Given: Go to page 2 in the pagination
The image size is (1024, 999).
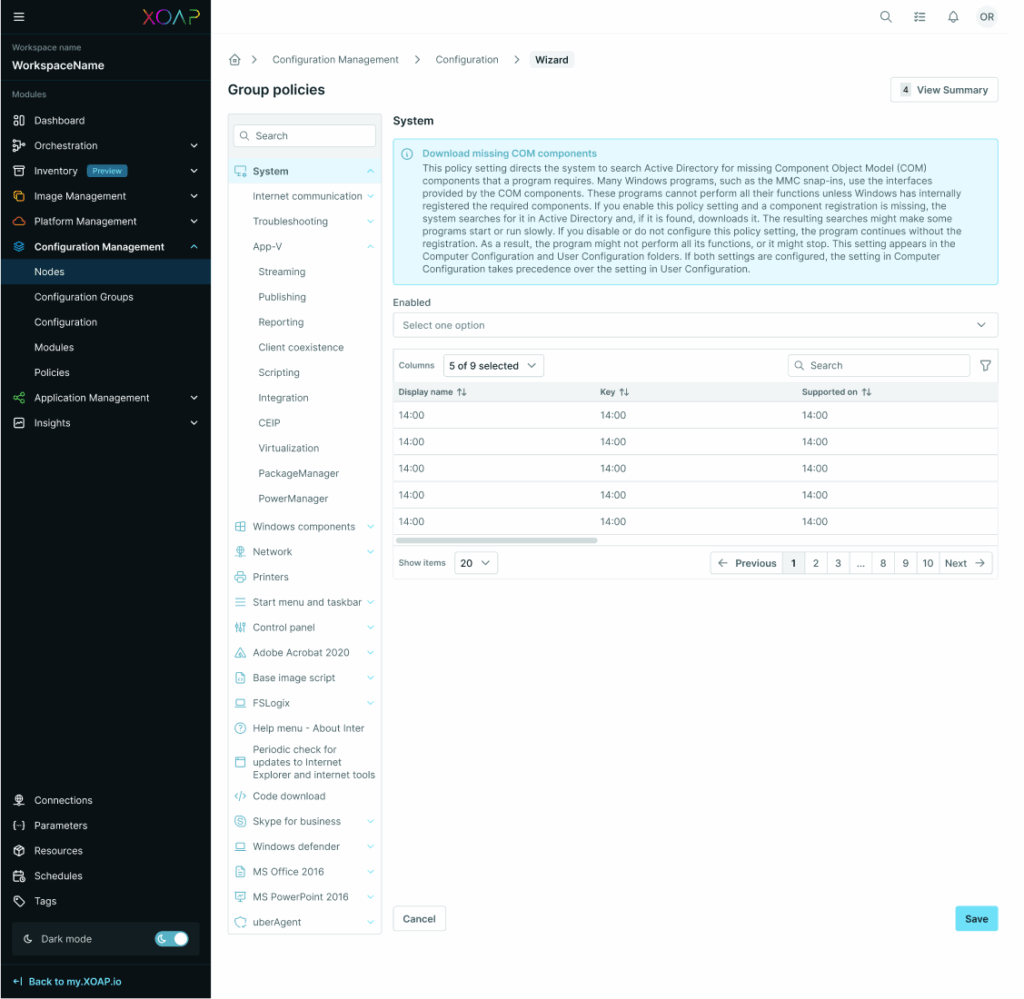Looking at the screenshot, I should pyautogui.click(x=816, y=563).
